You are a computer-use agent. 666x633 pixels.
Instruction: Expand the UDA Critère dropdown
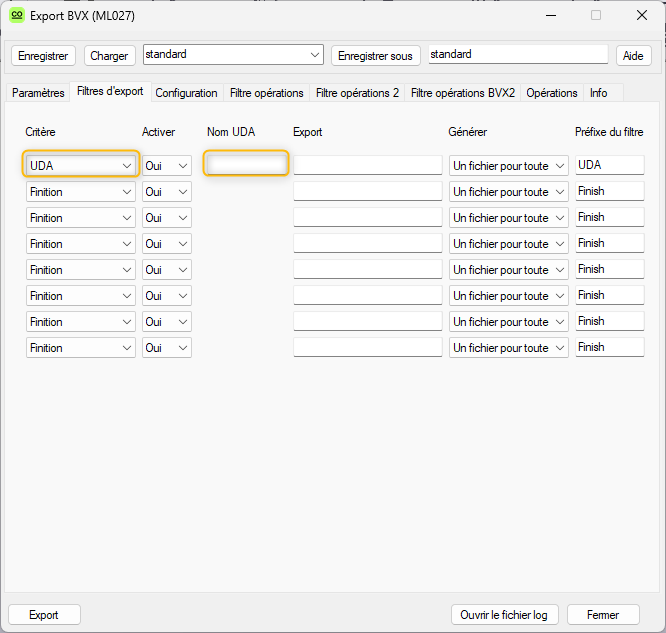tap(81, 166)
